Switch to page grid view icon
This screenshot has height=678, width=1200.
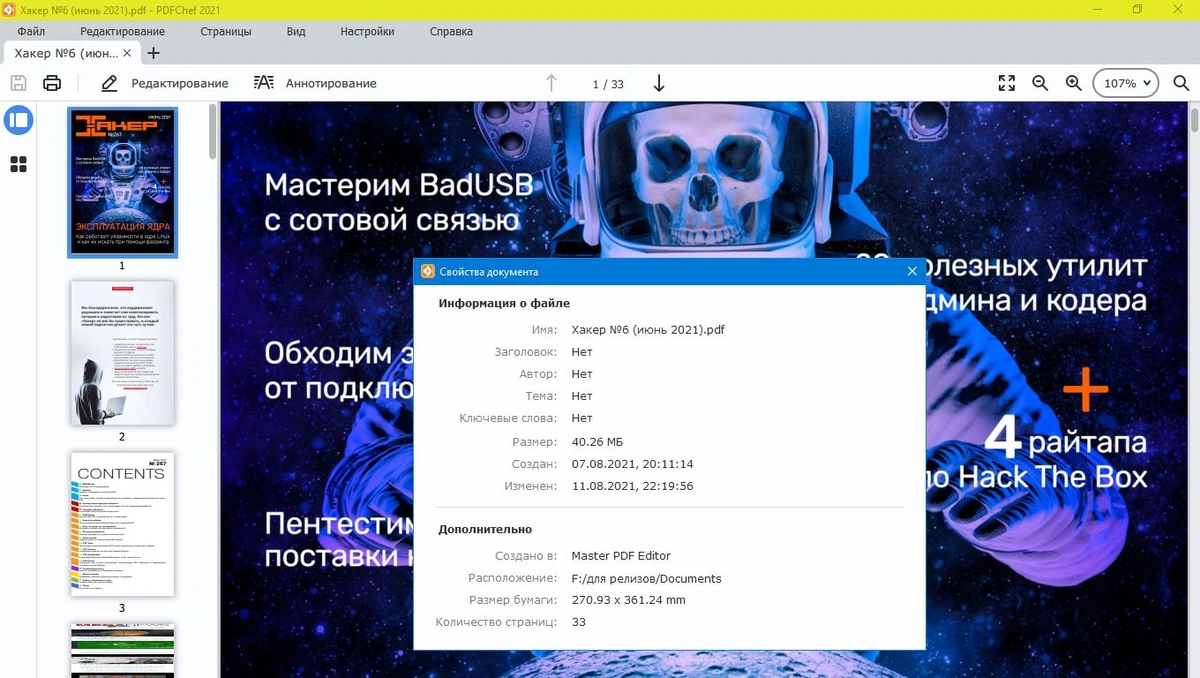pyautogui.click(x=18, y=164)
